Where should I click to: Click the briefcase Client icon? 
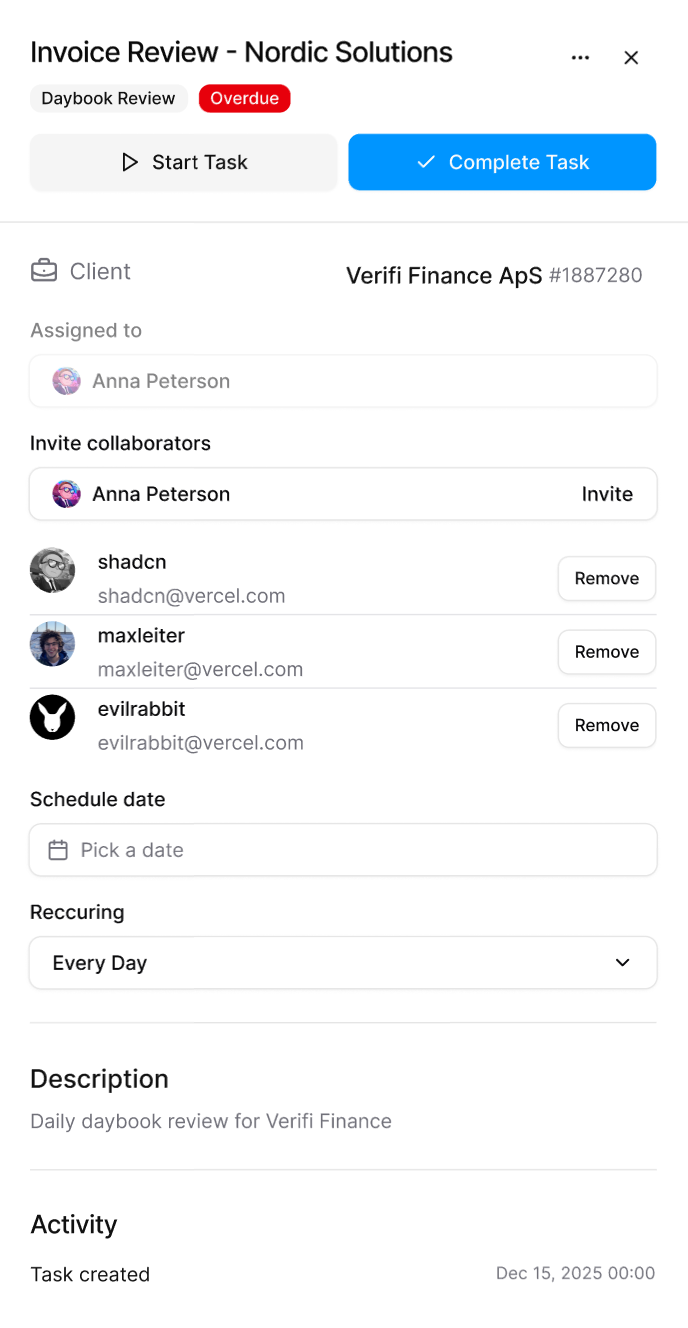(x=44, y=271)
